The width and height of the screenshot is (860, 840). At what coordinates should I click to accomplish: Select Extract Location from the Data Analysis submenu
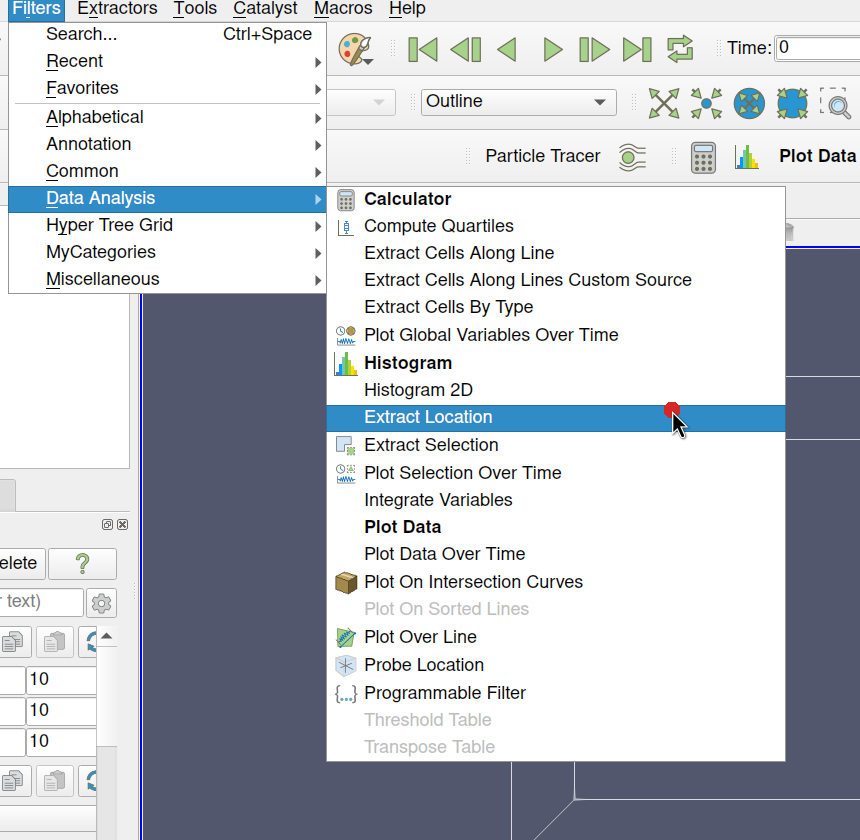click(x=428, y=418)
